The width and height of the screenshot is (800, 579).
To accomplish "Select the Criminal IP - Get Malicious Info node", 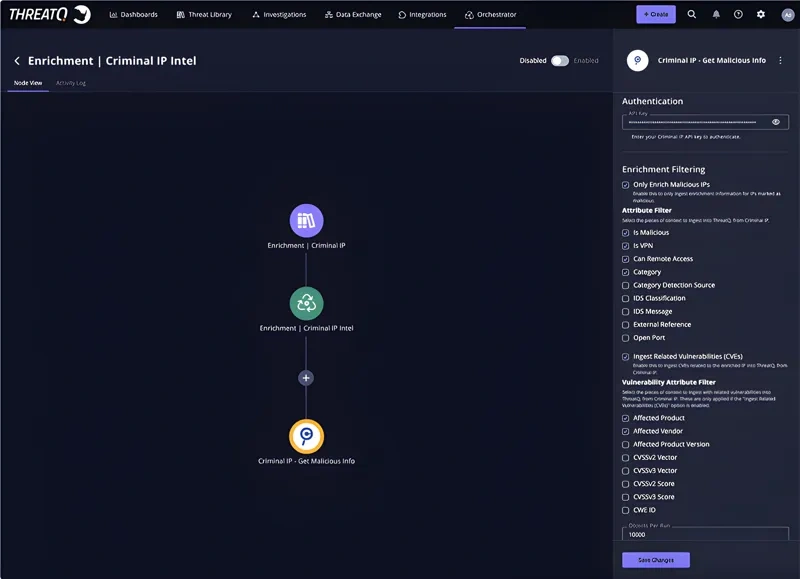I will [x=306, y=437].
